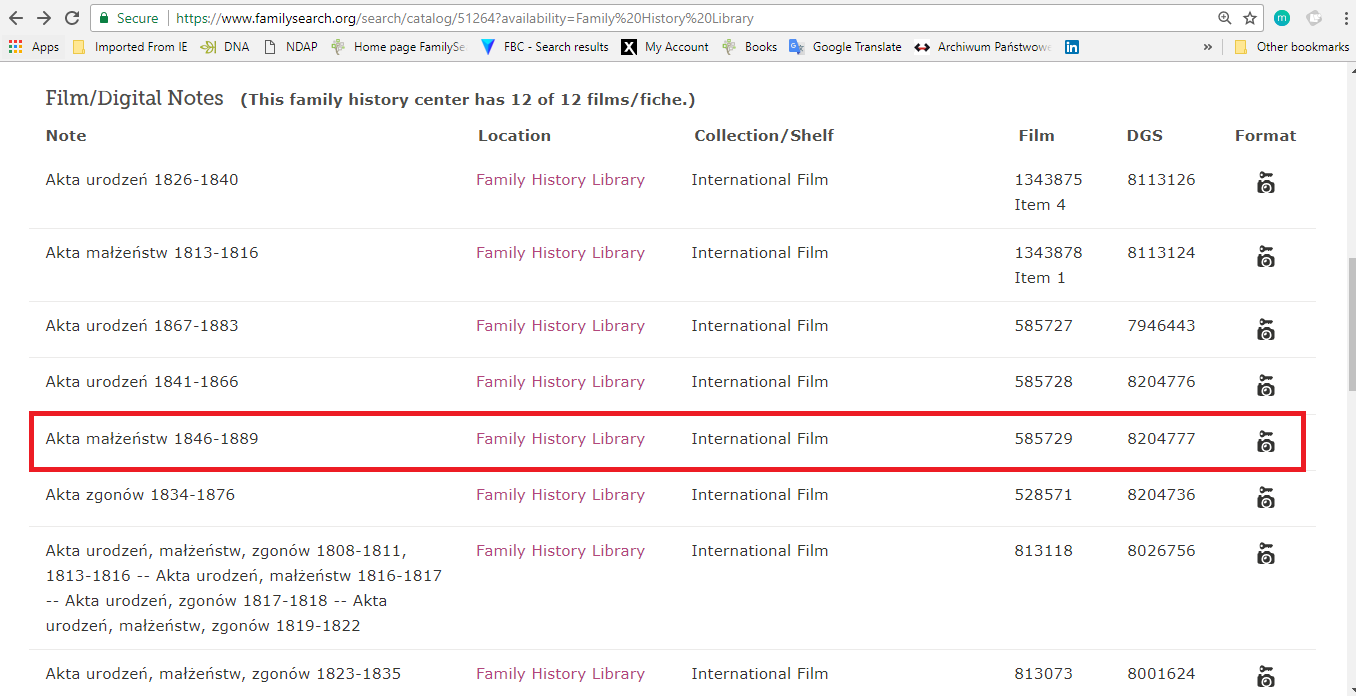
Task: Click camera icon for Akta urodzeń 1867-1883
Action: pyautogui.click(x=1265, y=329)
